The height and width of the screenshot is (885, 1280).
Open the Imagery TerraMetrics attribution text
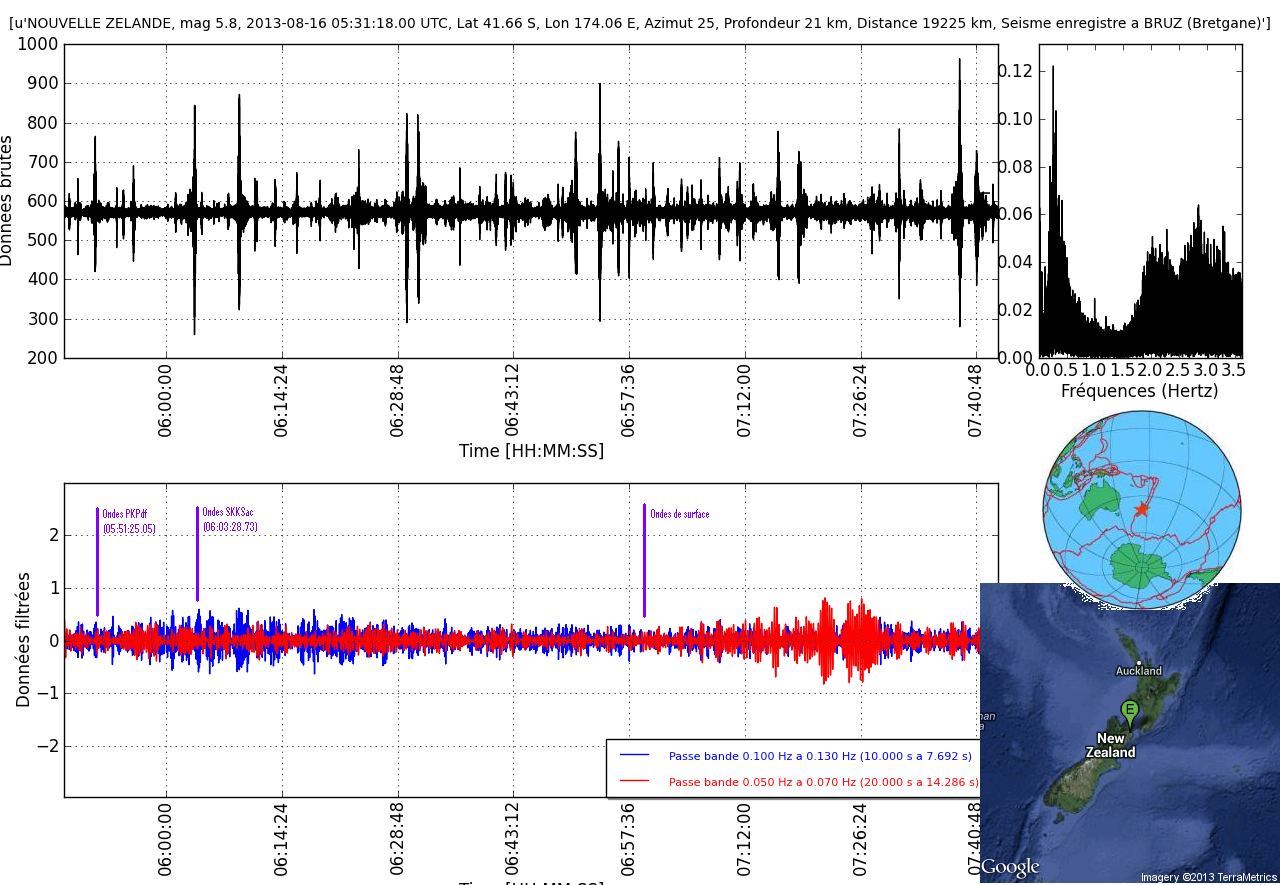[x=1208, y=877]
